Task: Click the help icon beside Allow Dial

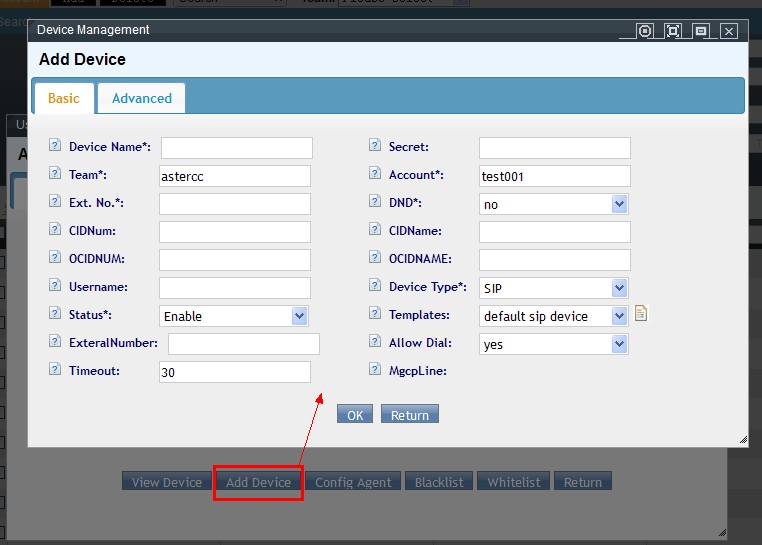Action: (375, 343)
